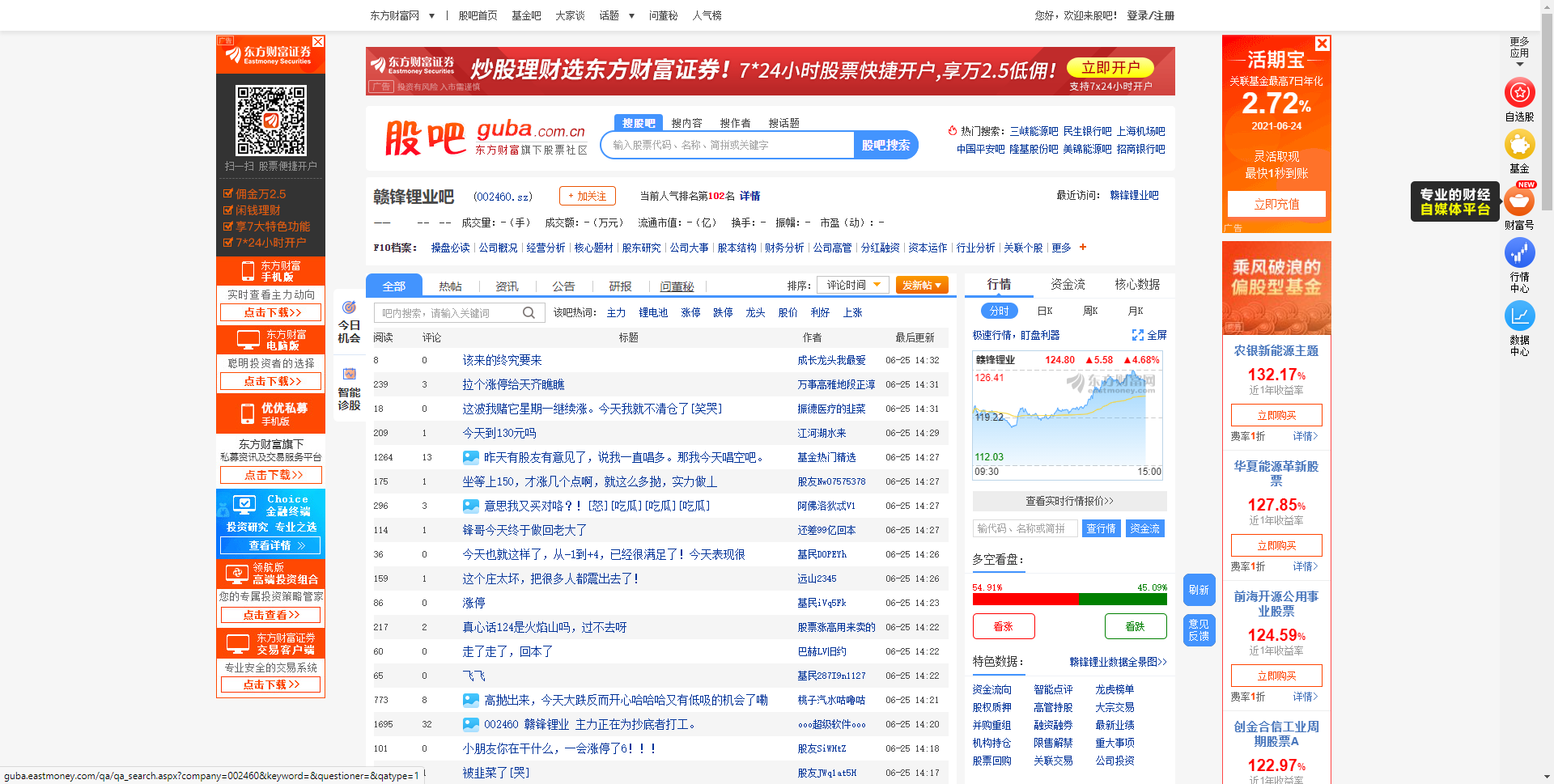Click red portion of 多空看盘 bar
Screen dimensions: 1554x784
point(1025,600)
